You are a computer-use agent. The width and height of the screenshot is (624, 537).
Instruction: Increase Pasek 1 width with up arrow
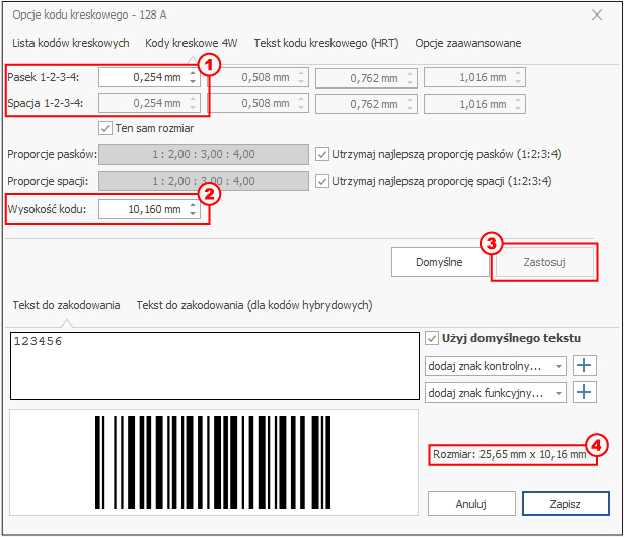193,73
